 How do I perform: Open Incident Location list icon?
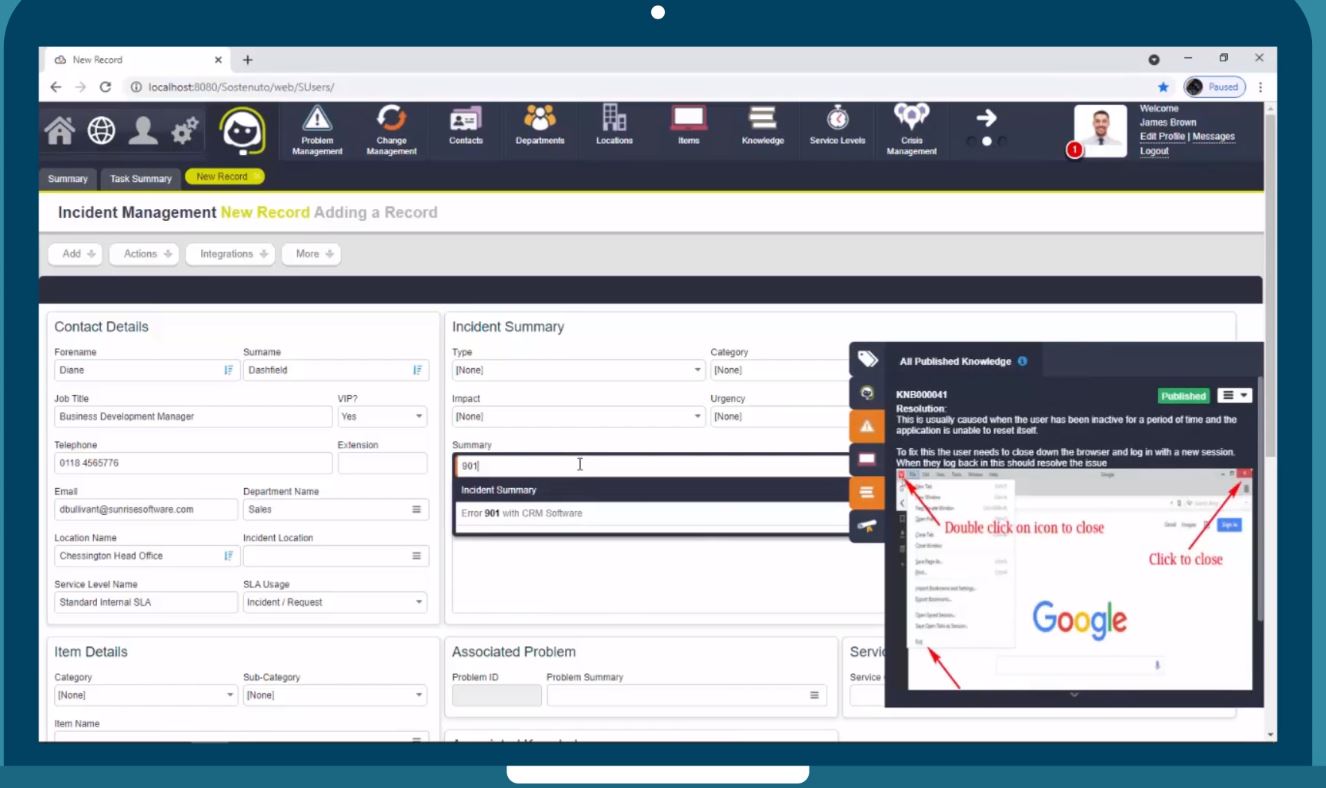pyautogui.click(x=417, y=556)
